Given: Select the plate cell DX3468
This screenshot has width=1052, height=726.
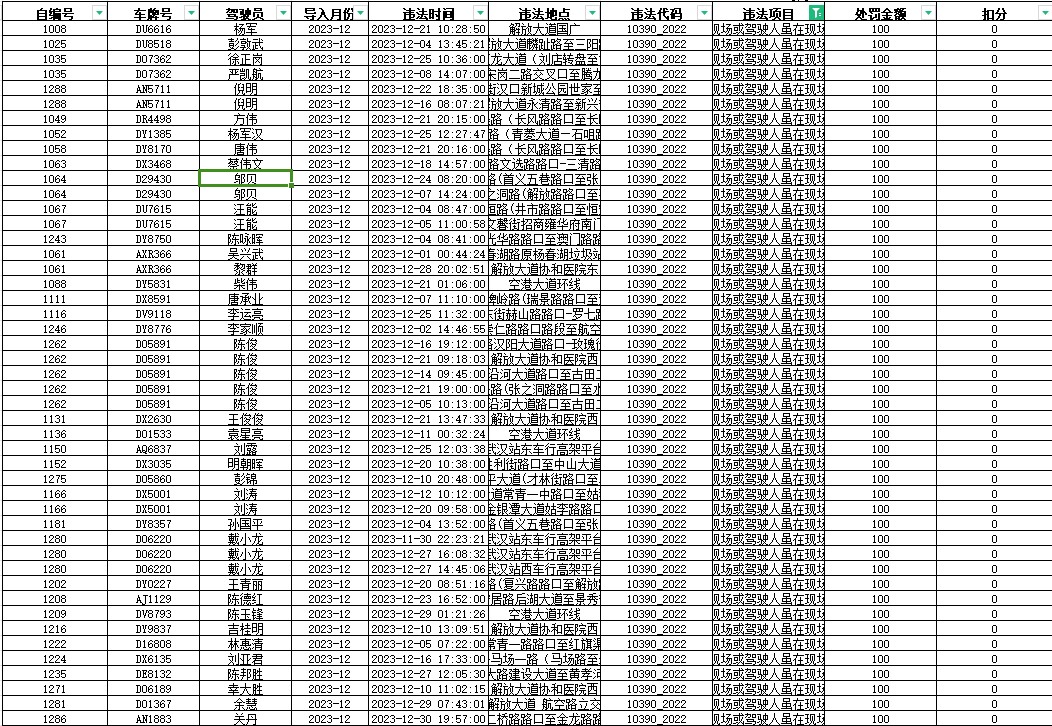Looking at the screenshot, I should 153,164.
